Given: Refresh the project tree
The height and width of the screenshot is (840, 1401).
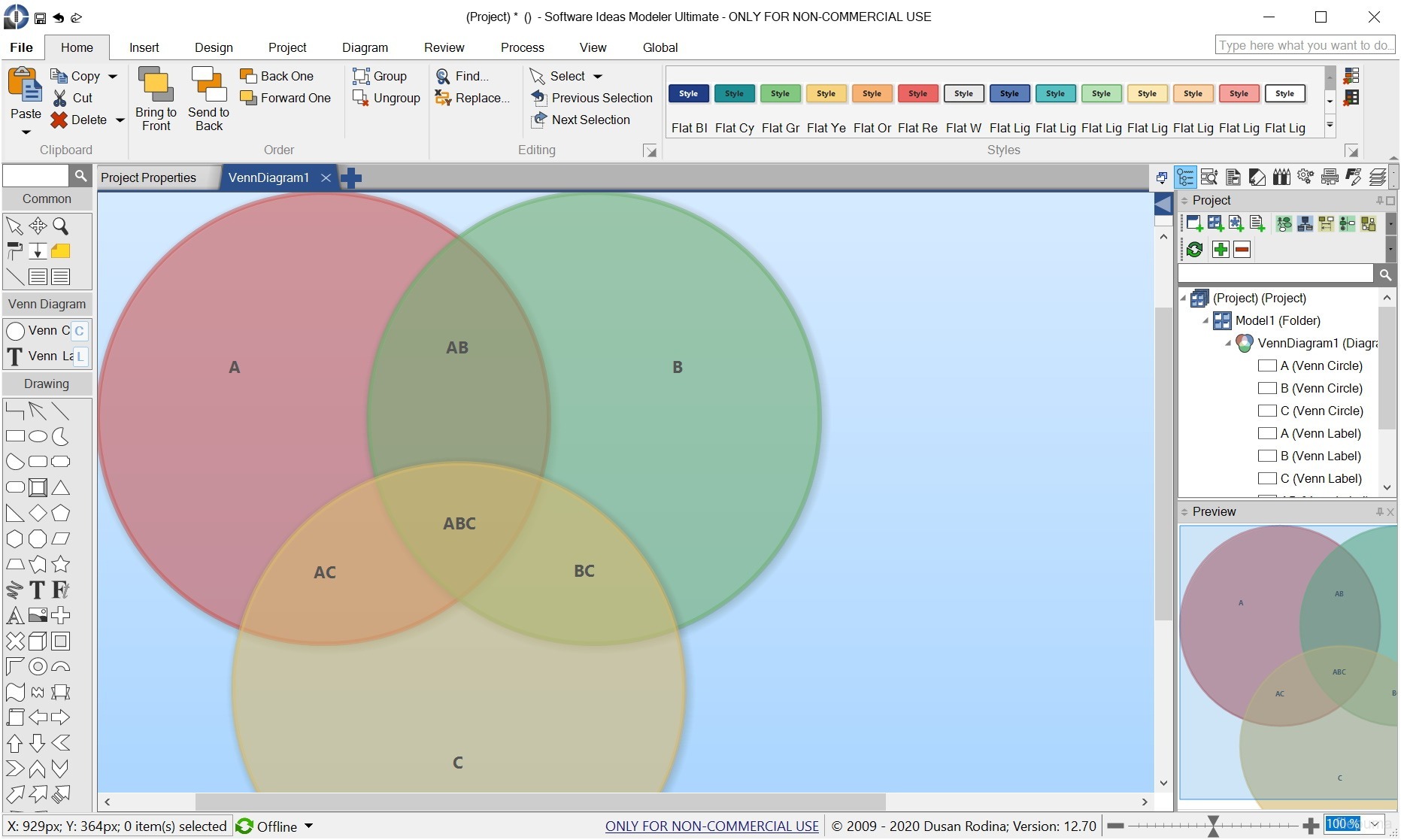Looking at the screenshot, I should pyautogui.click(x=1195, y=249).
